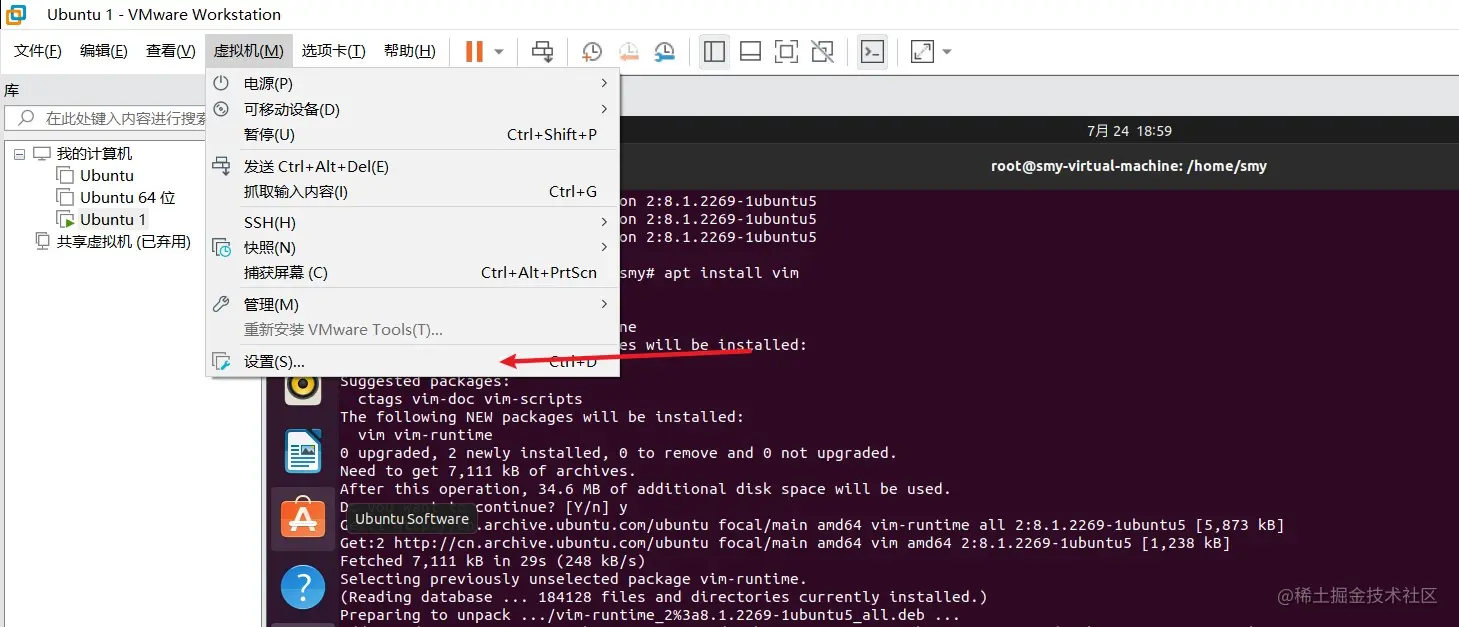Click the stretch guest display icon

922,51
